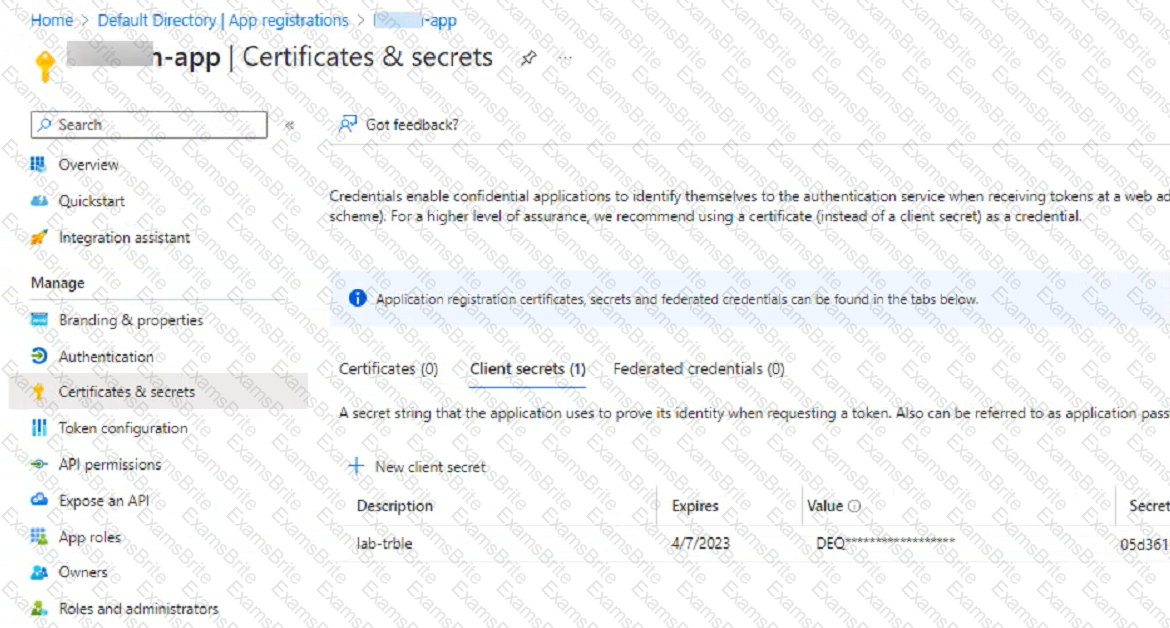Open Owners in the Manage menu
This screenshot has height=628, width=1170.
point(83,573)
